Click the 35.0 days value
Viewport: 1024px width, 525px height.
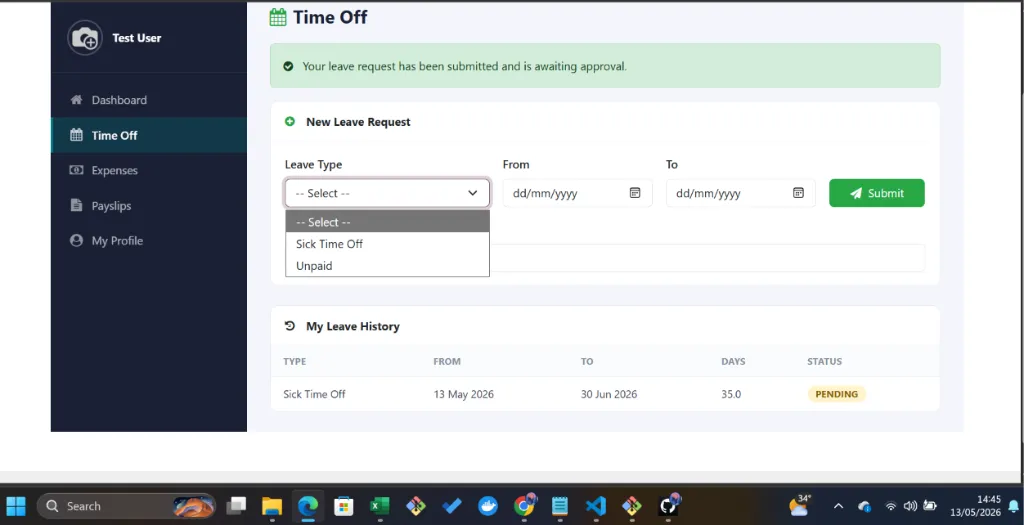(731, 394)
